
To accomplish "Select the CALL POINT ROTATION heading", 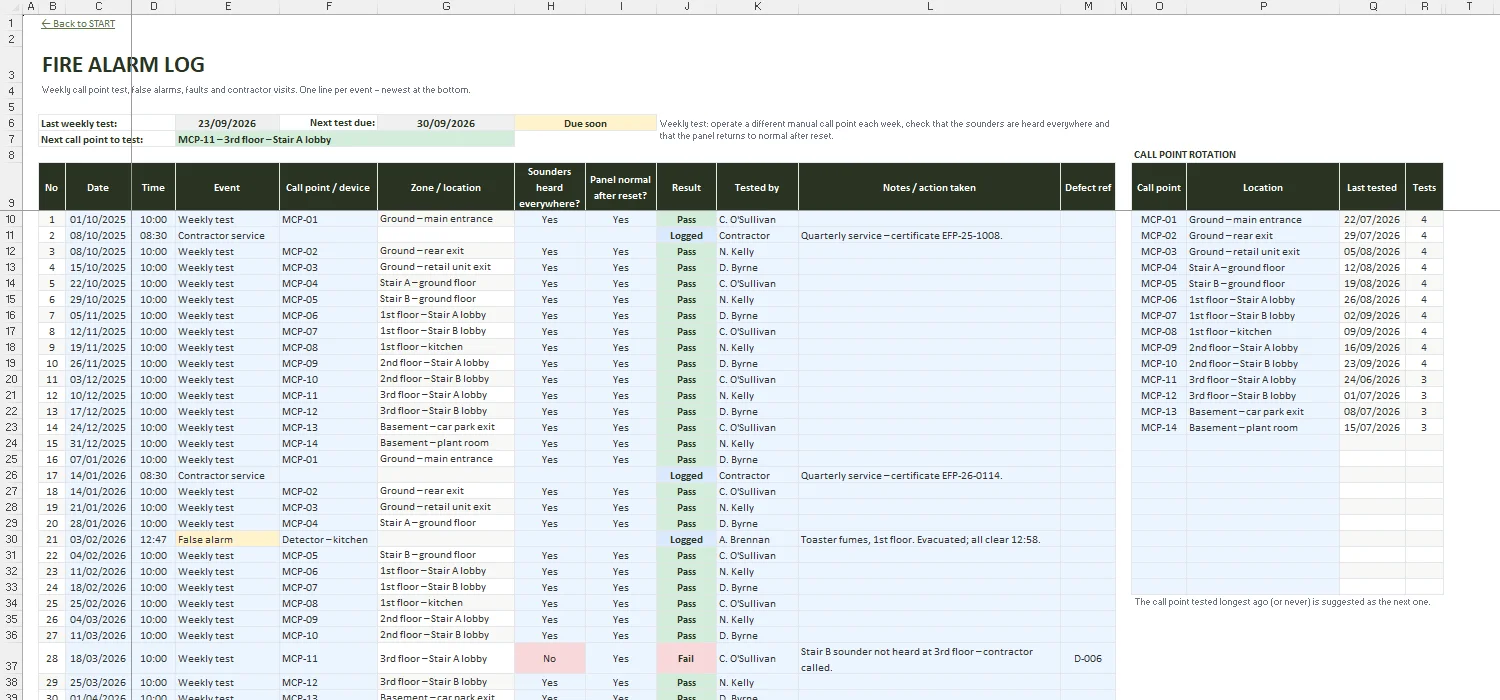I will [1184, 155].
